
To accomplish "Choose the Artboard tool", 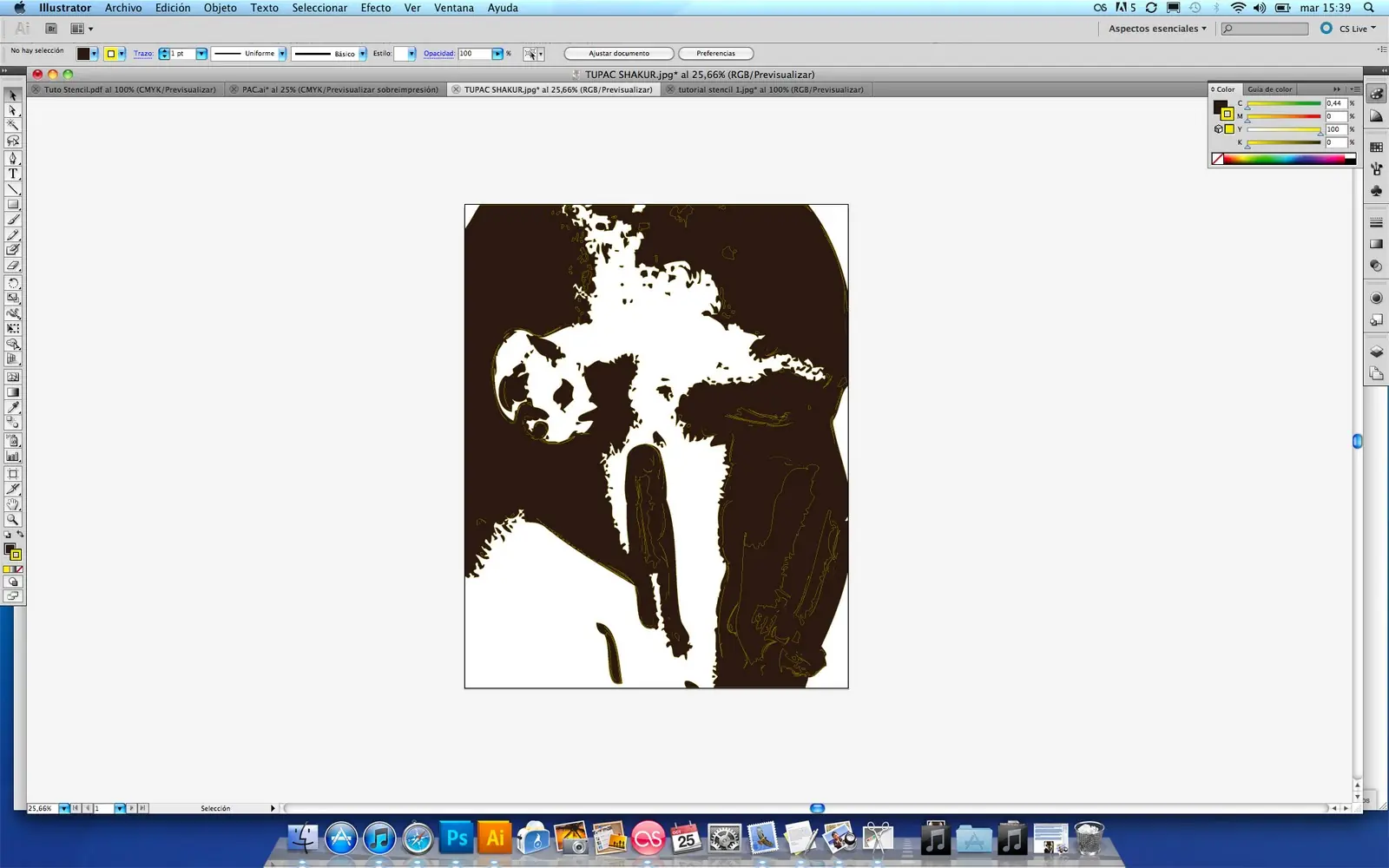I will coord(13,474).
